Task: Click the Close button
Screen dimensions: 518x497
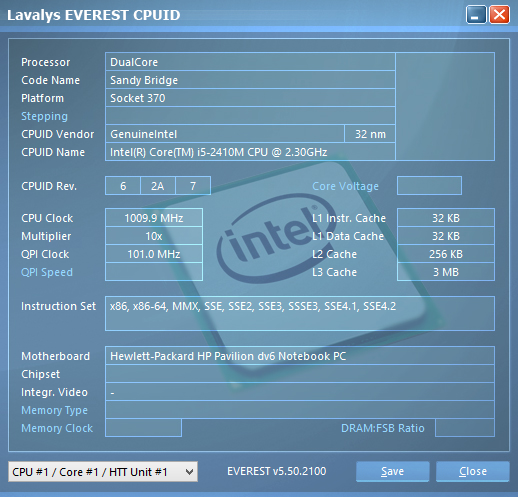Action: (473, 471)
